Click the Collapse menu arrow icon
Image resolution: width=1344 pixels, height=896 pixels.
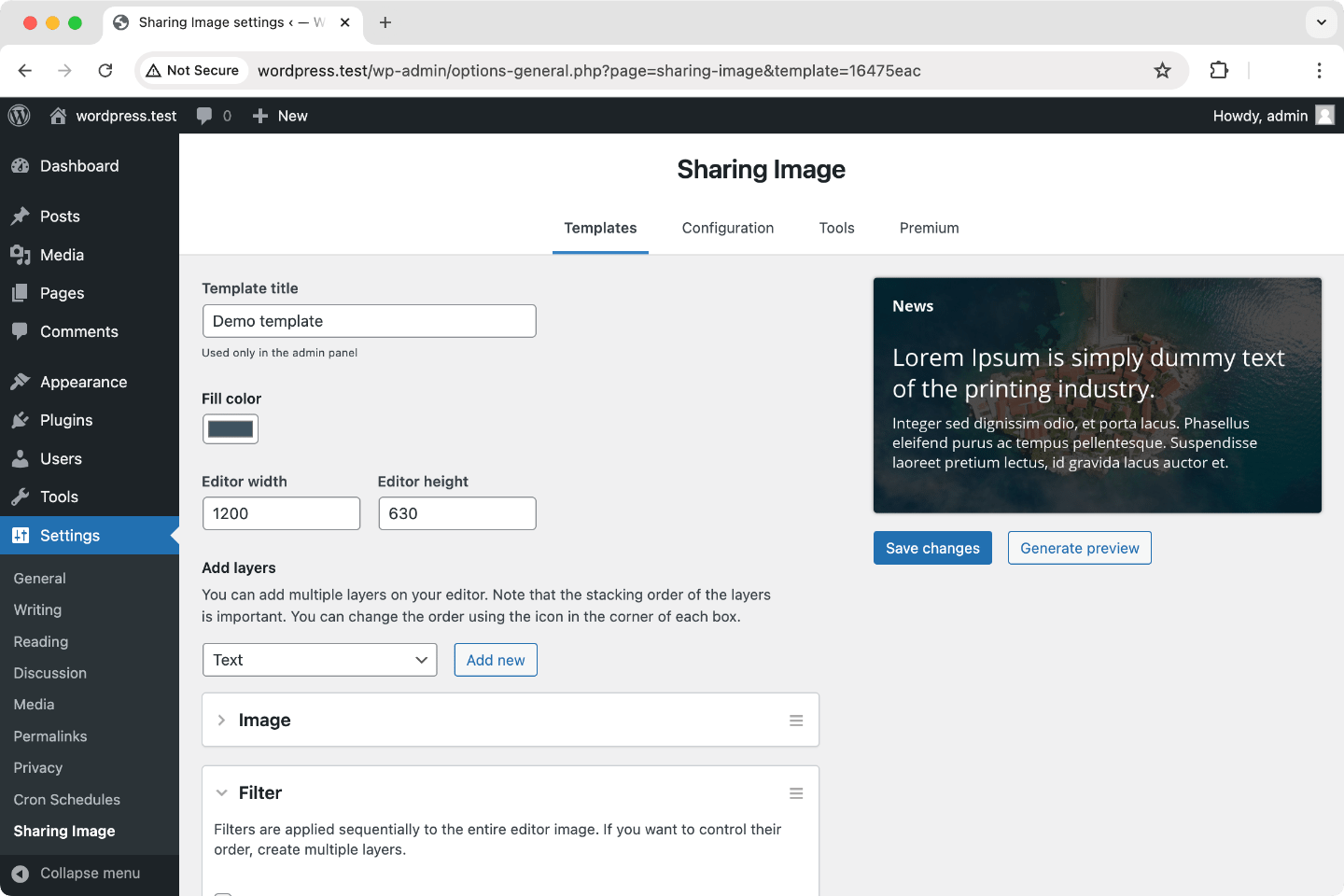(21, 874)
